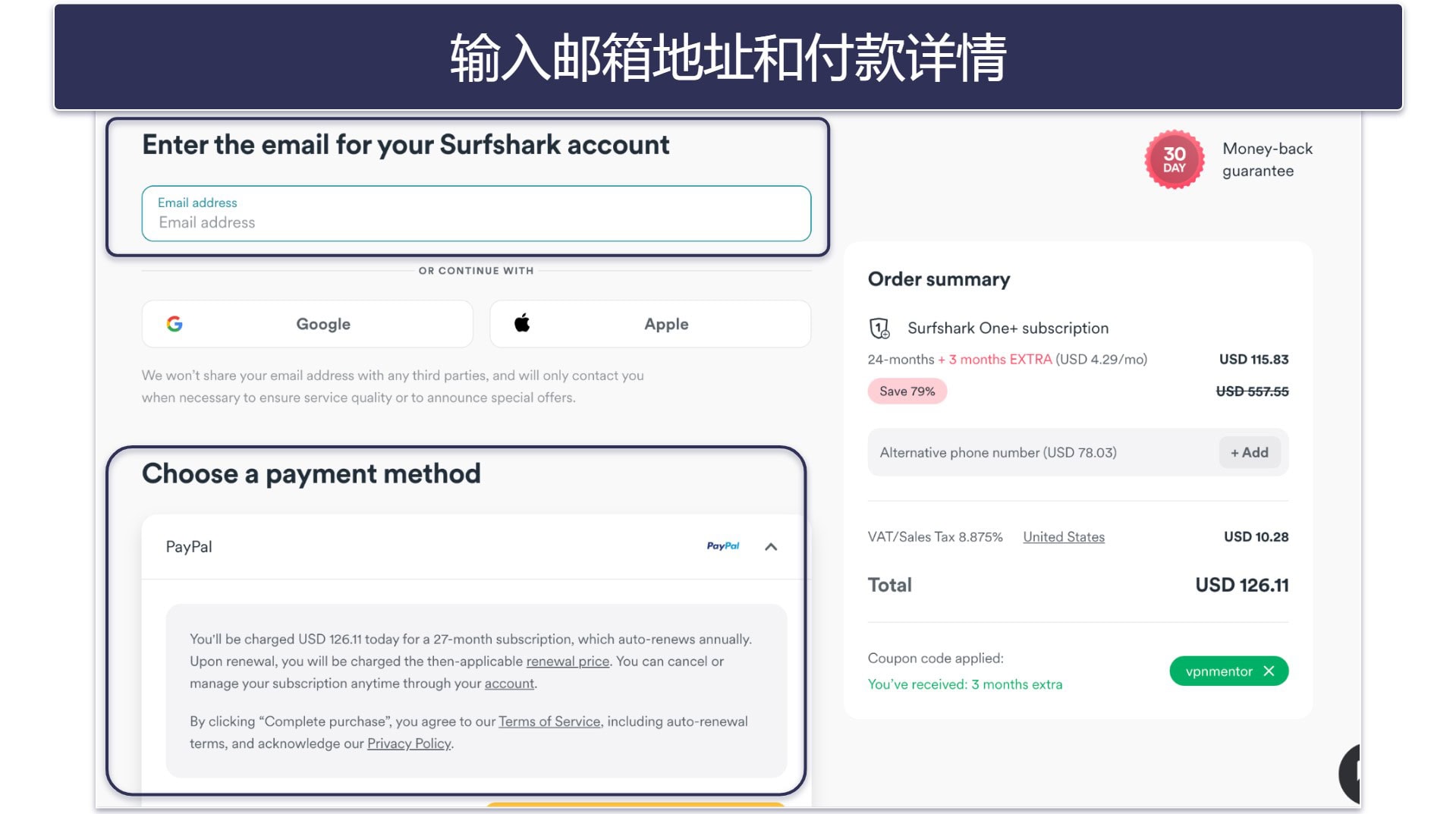The image size is (1456, 814).
Task: Remove the vpnmentor coupon with X
Action: (x=1269, y=671)
